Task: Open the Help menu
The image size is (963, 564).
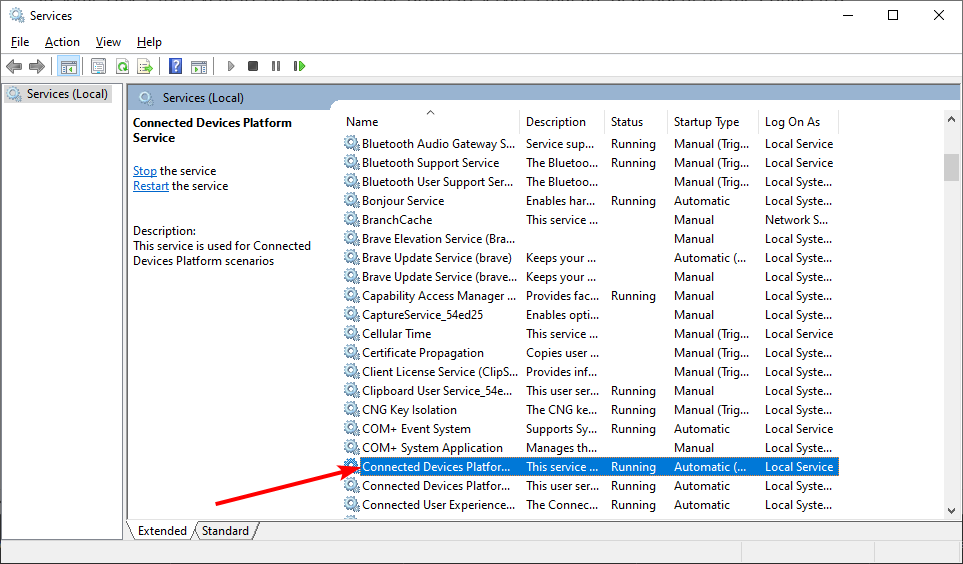Action: (x=149, y=42)
